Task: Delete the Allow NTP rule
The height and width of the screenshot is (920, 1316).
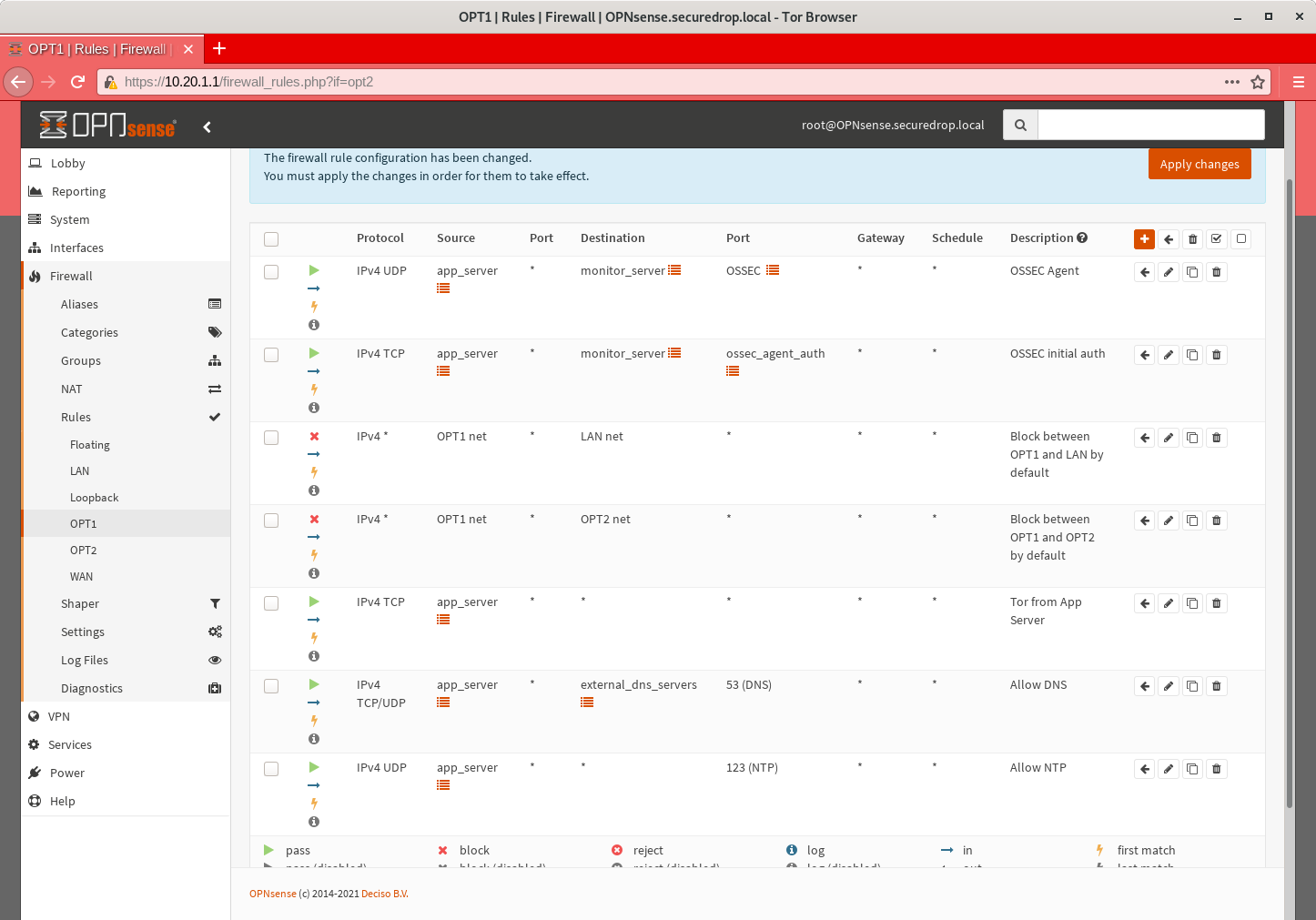Action: 1216,768
